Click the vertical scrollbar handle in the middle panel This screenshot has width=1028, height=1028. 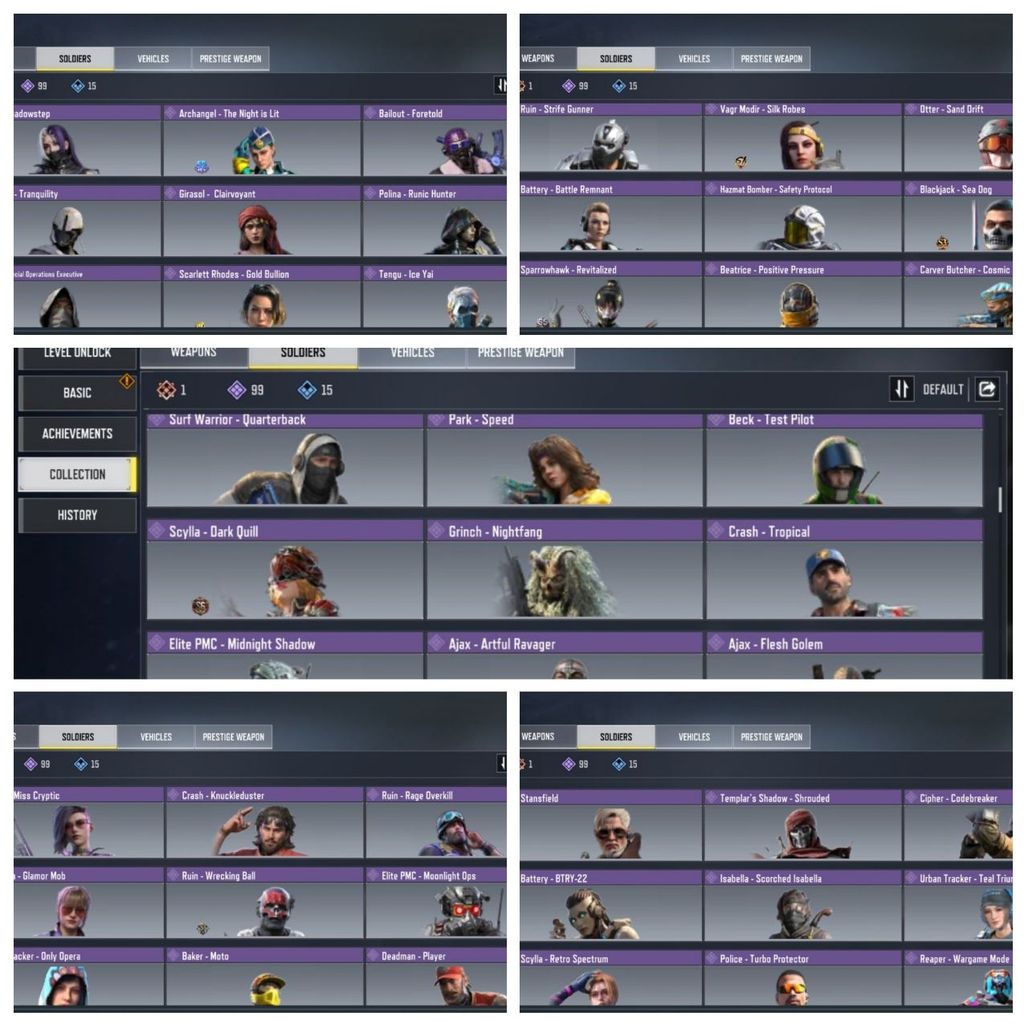(x=1000, y=500)
